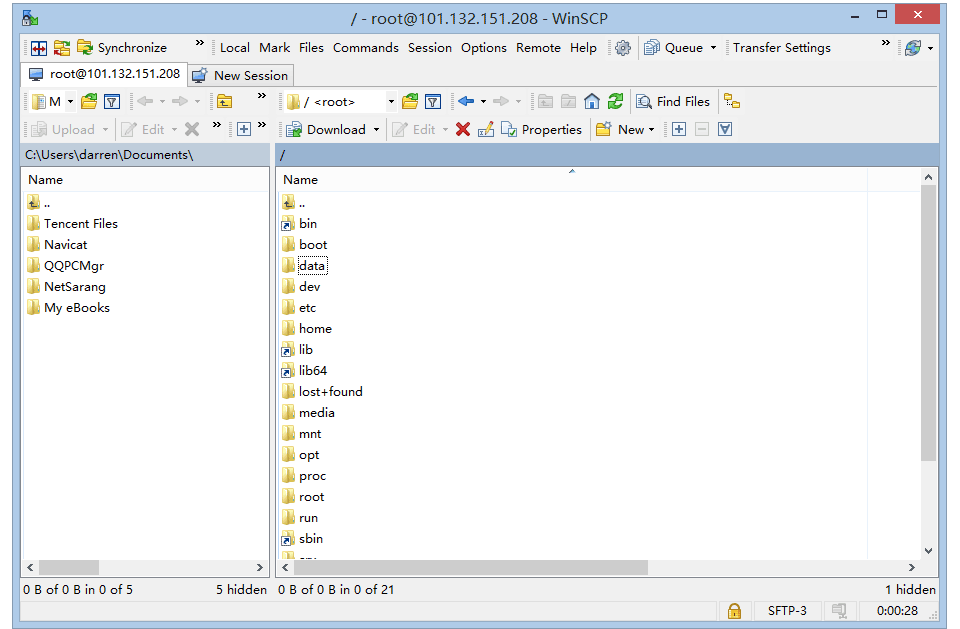Image resolution: width=960 pixels, height=629 pixels.
Task: Click the SFTP-3 protocol status indicator
Action: coord(787,611)
